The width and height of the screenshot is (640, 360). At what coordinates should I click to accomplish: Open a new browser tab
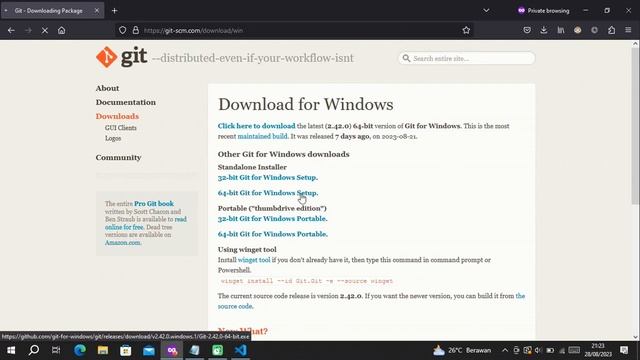tap(115, 11)
